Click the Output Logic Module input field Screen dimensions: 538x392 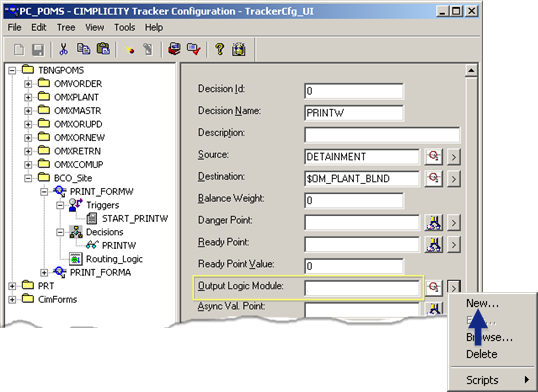click(x=362, y=288)
